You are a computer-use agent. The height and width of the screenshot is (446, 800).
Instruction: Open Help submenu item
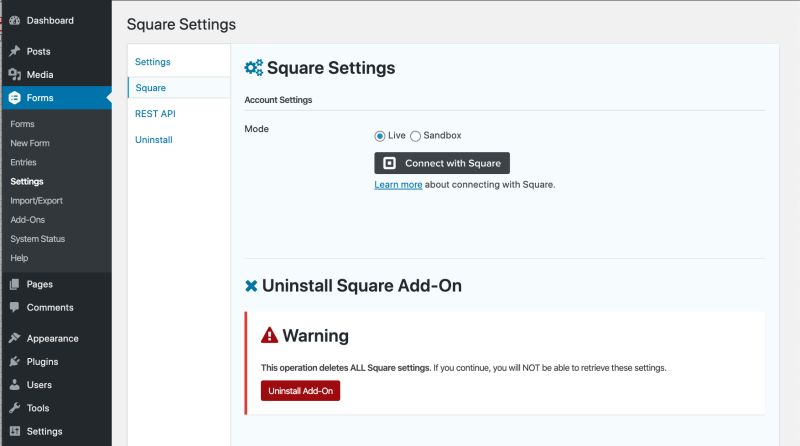click(x=19, y=258)
